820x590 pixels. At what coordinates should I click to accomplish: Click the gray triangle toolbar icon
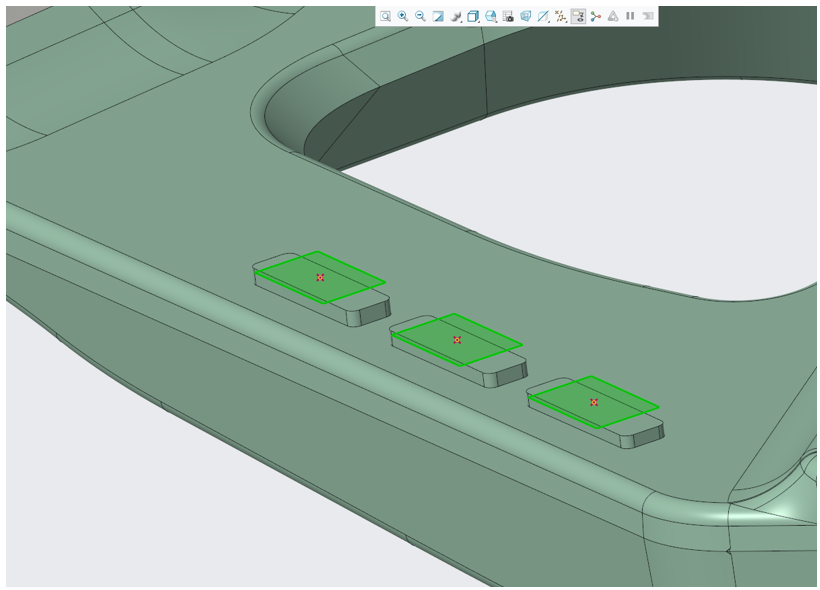[612, 16]
